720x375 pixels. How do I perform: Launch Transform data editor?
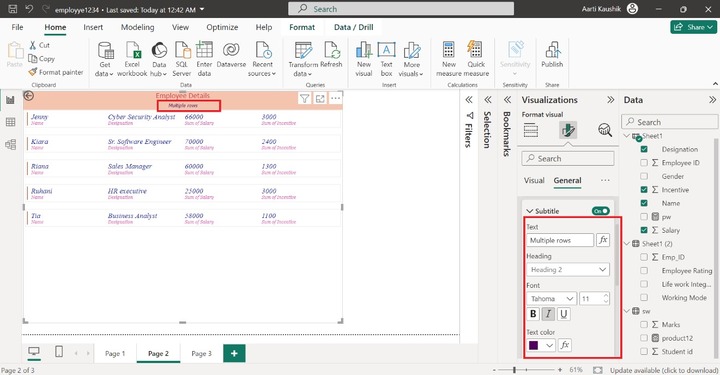click(303, 59)
